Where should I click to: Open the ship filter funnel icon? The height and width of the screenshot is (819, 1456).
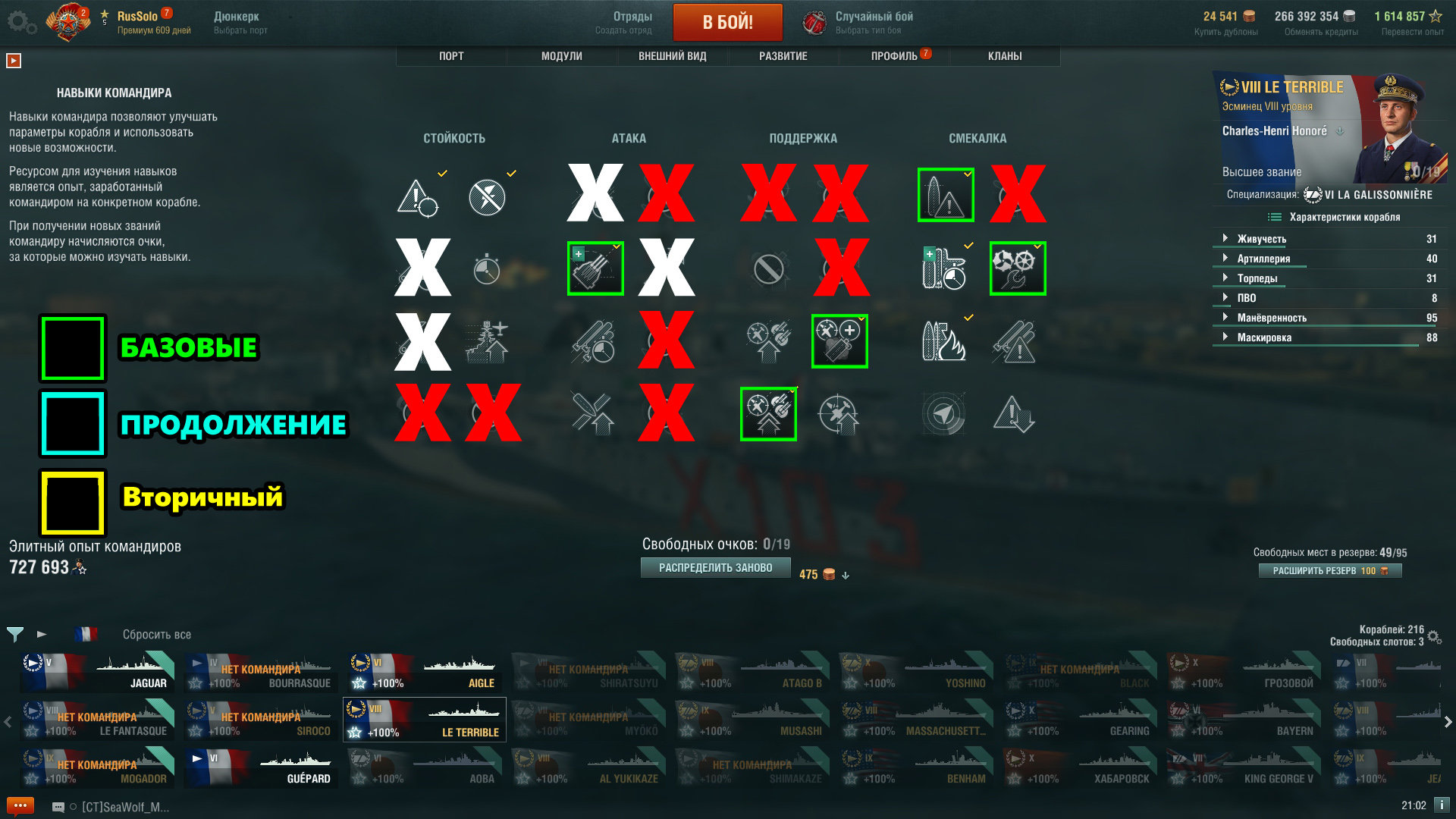[15, 634]
